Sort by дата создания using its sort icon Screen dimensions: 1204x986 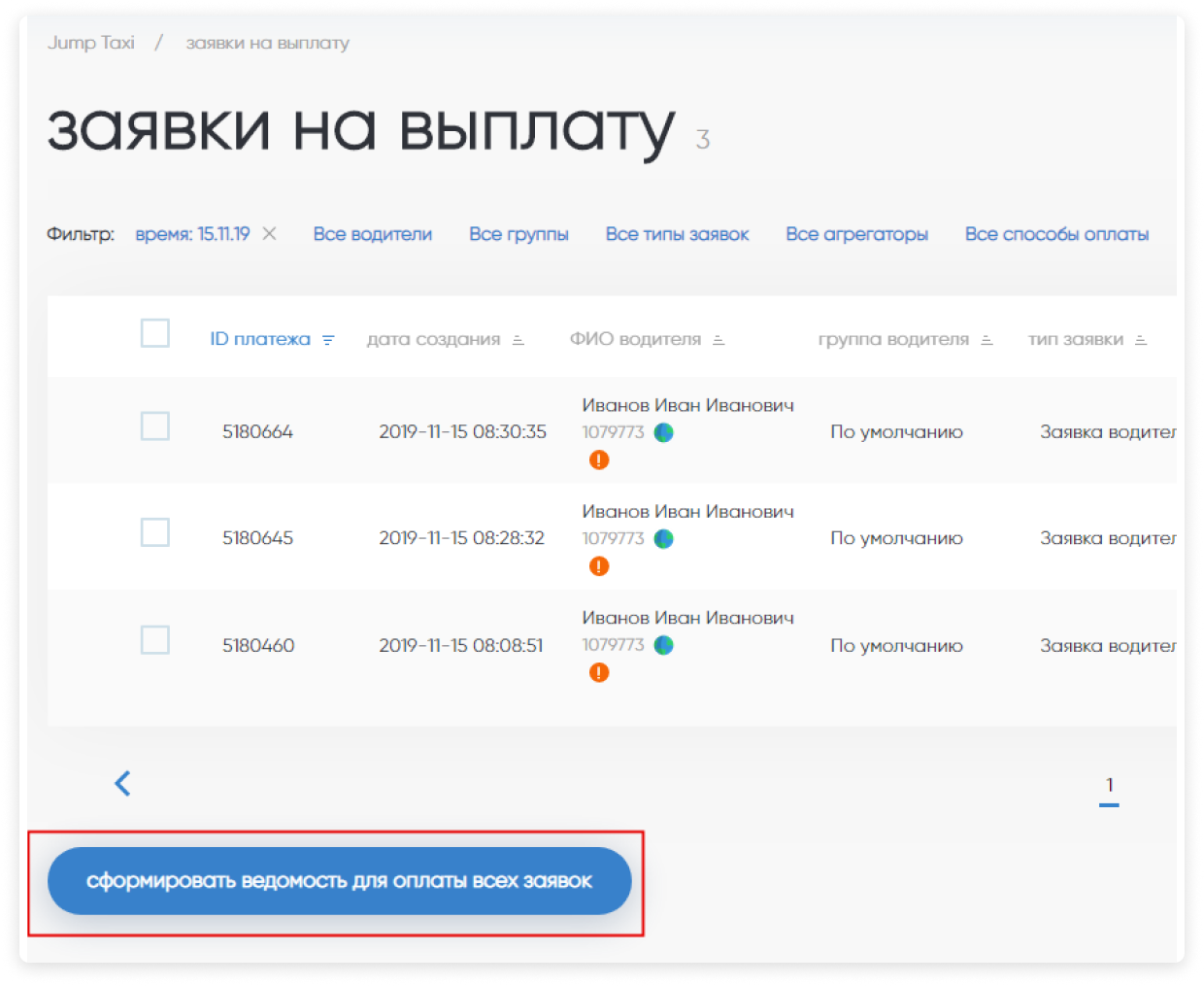click(x=518, y=340)
